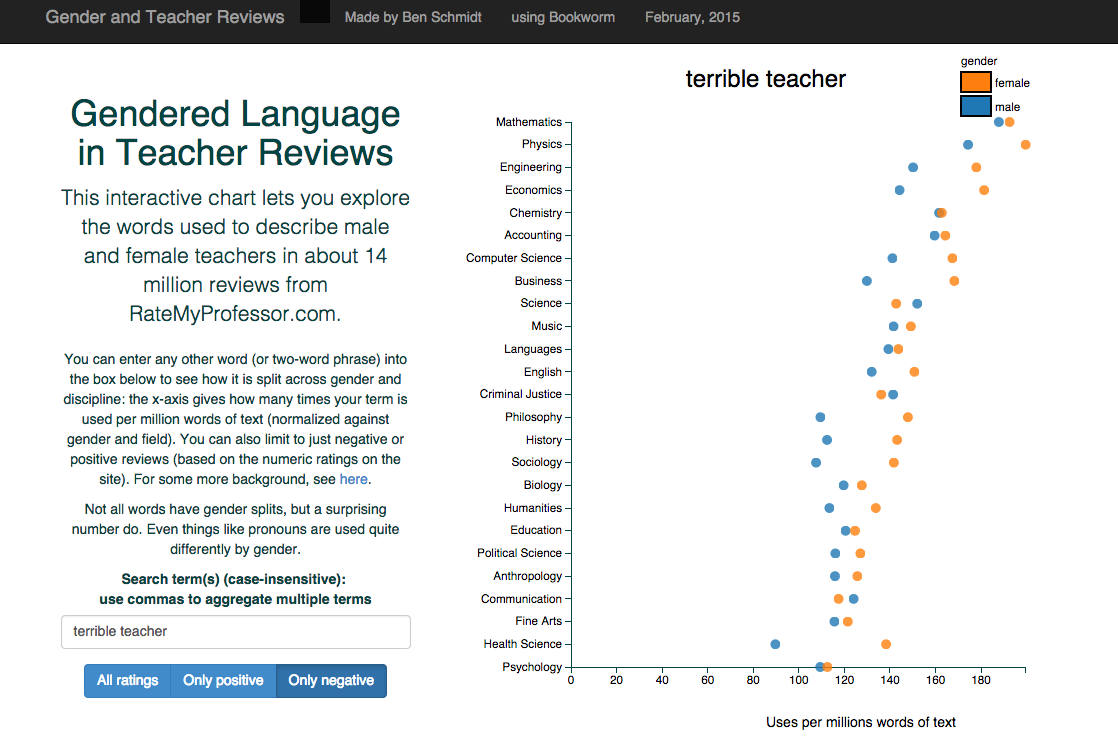This screenshot has height=739, width=1118.
Task: Click the blue Sociology male data point
Action: tap(816, 462)
